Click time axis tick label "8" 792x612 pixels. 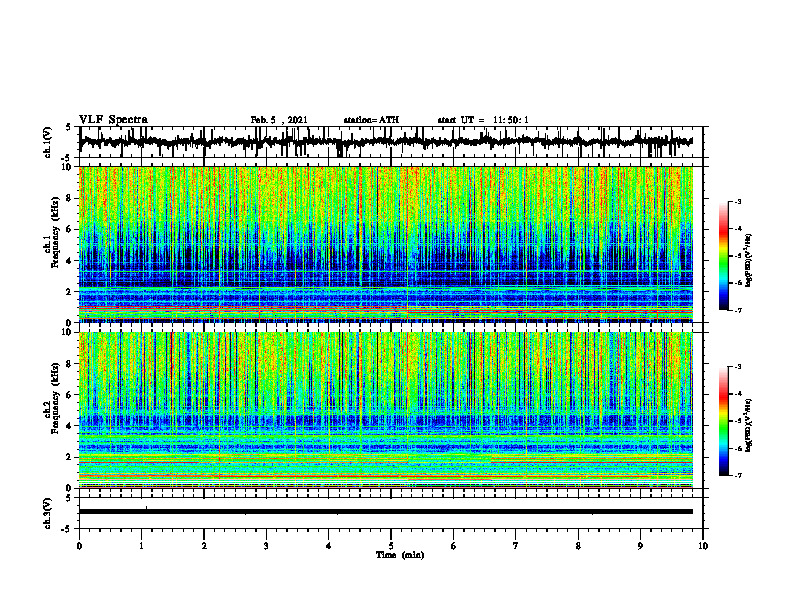pos(578,546)
